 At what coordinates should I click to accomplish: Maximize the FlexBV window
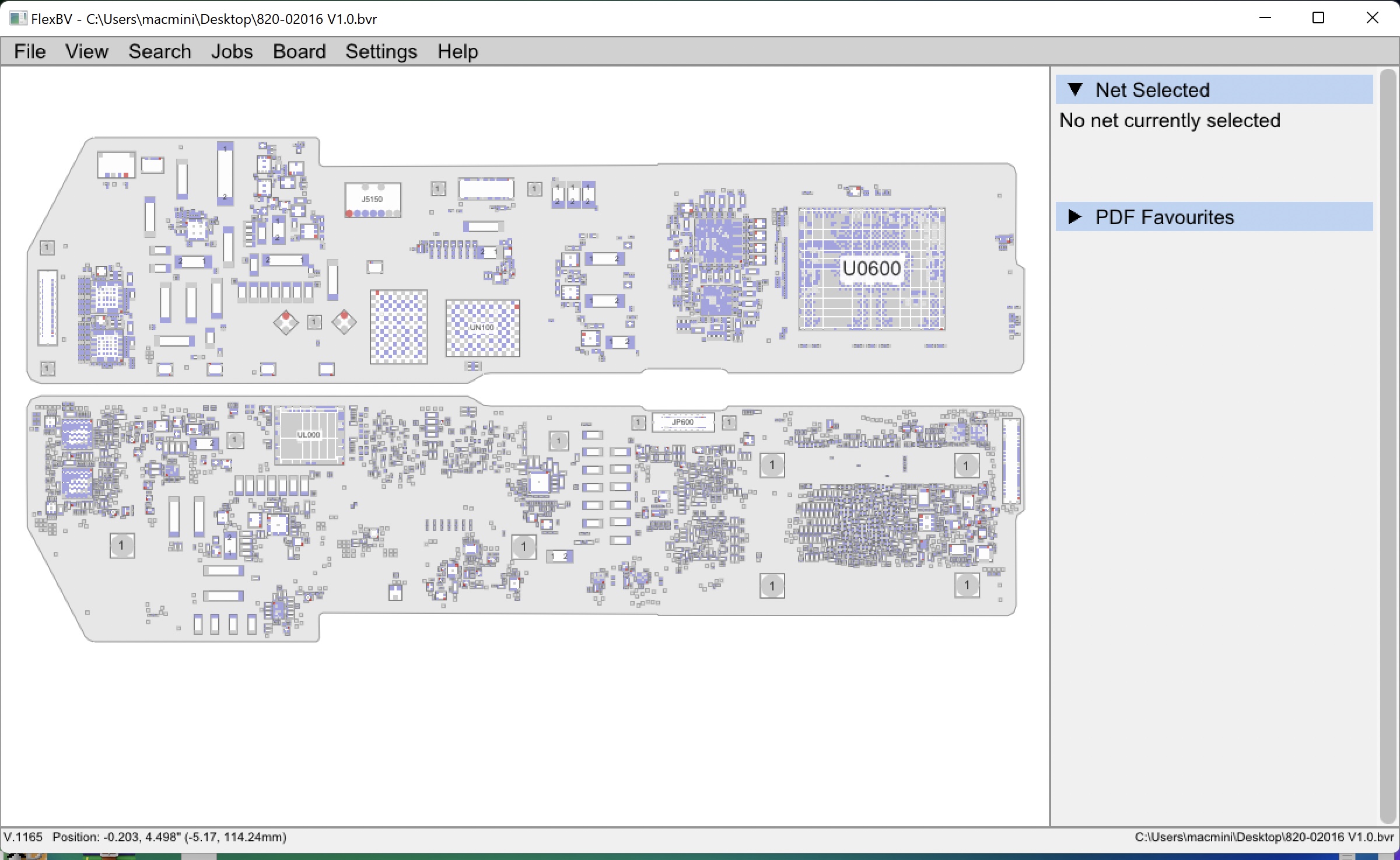point(1318,18)
